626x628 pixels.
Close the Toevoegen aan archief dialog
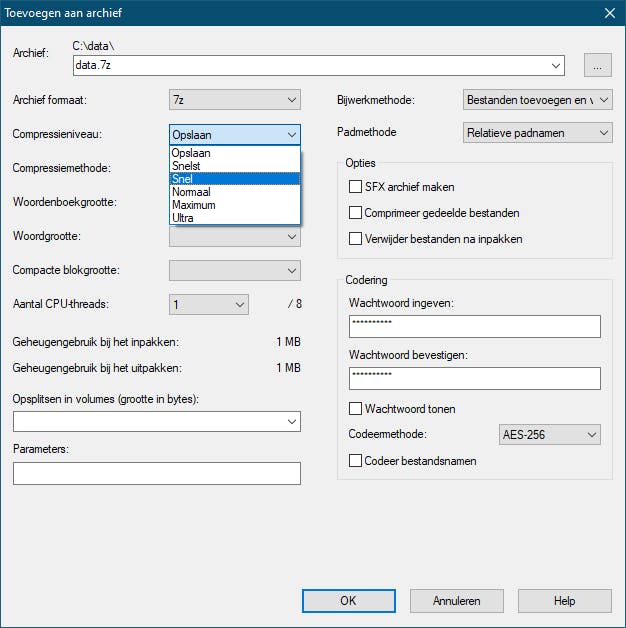[x=609, y=14]
